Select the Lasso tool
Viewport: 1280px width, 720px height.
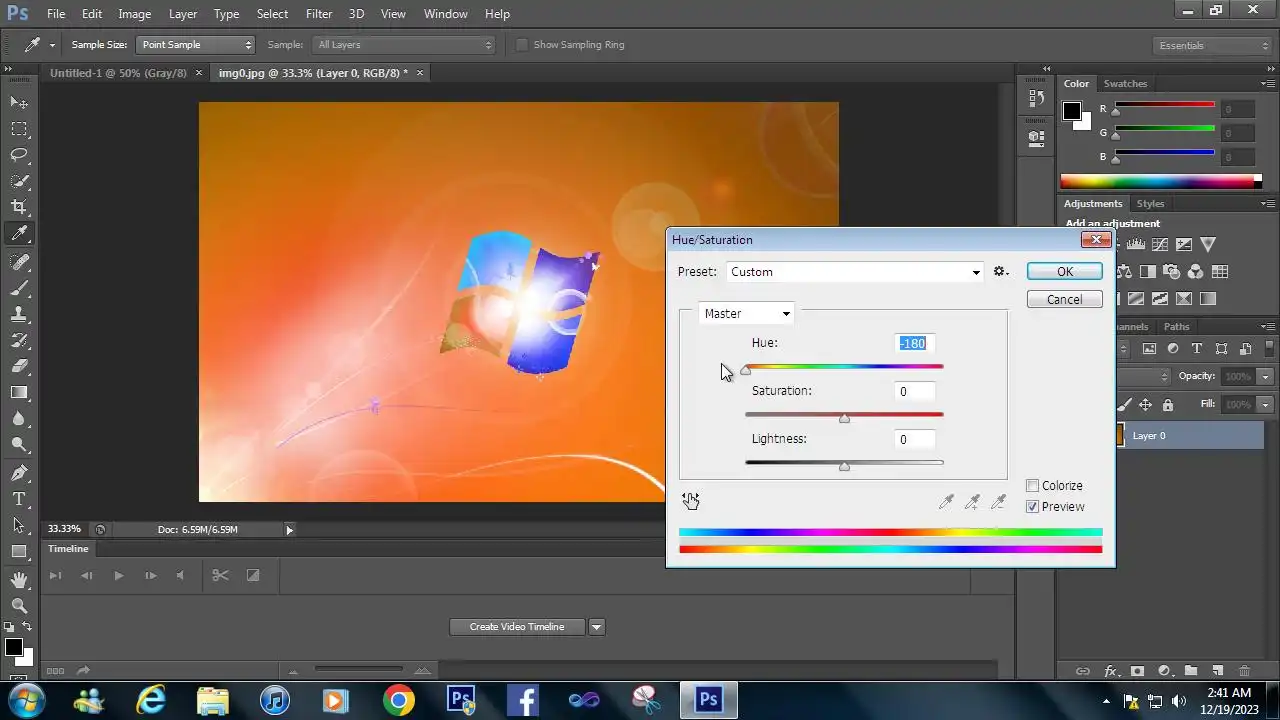coord(19,154)
